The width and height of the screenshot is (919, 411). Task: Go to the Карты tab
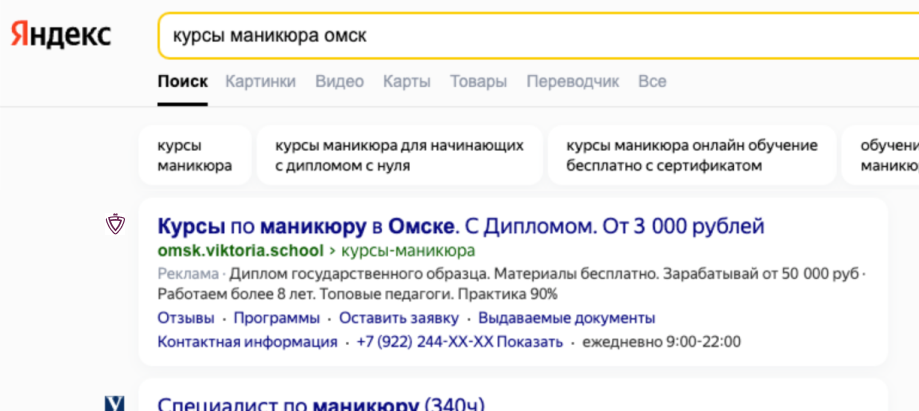[407, 81]
